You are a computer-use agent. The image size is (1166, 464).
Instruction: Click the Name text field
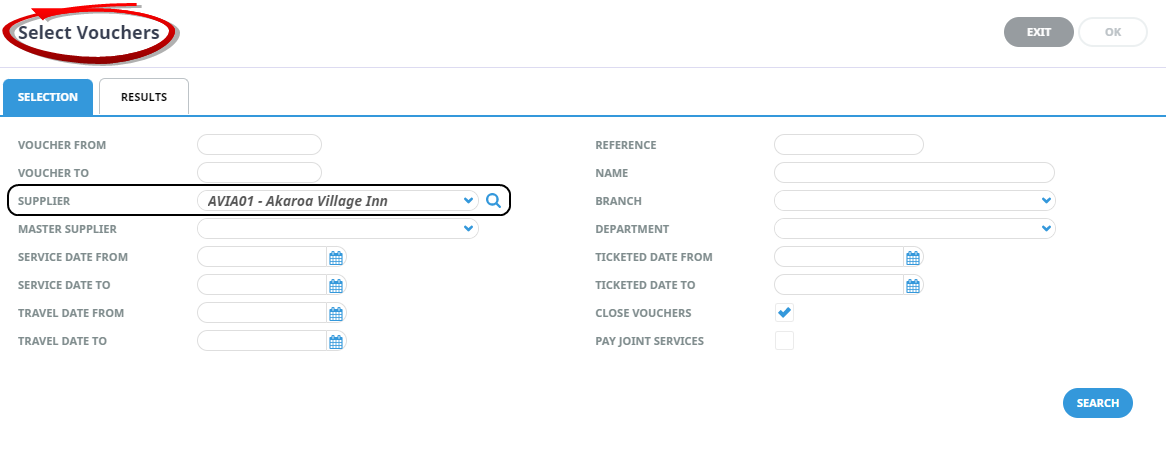click(x=914, y=173)
